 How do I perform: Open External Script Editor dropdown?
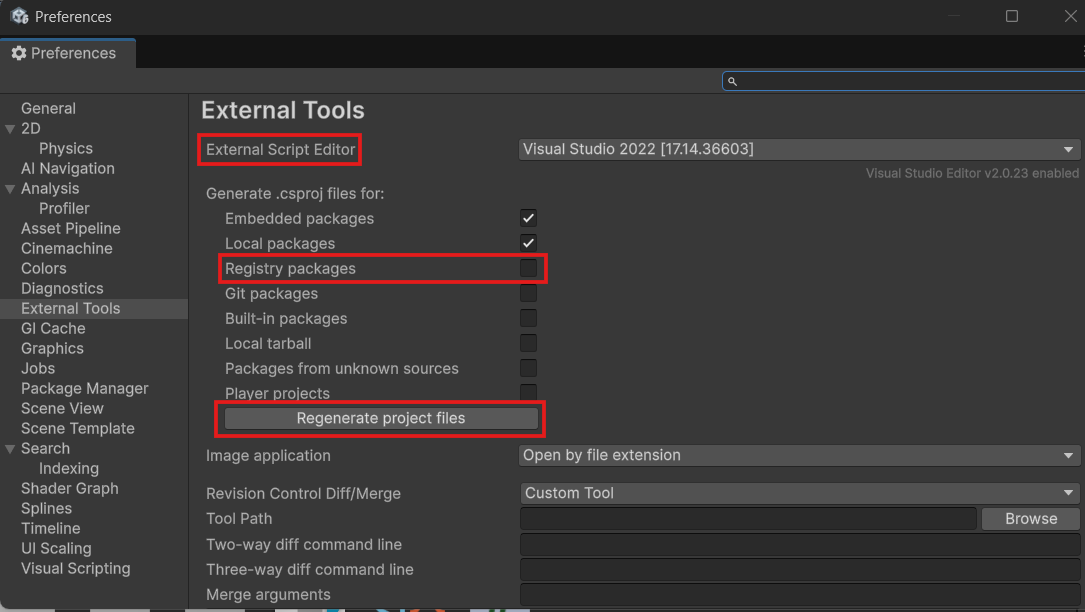tap(799, 149)
